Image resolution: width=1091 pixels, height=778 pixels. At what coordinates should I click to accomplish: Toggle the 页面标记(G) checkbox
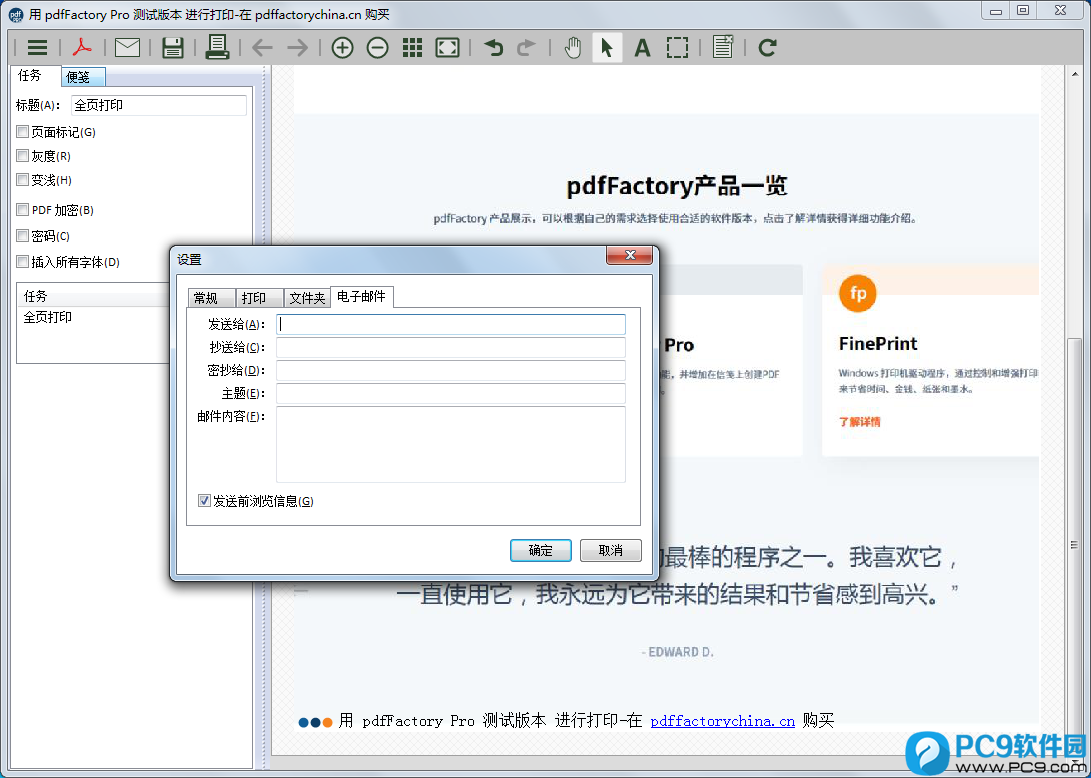(x=23, y=132)
